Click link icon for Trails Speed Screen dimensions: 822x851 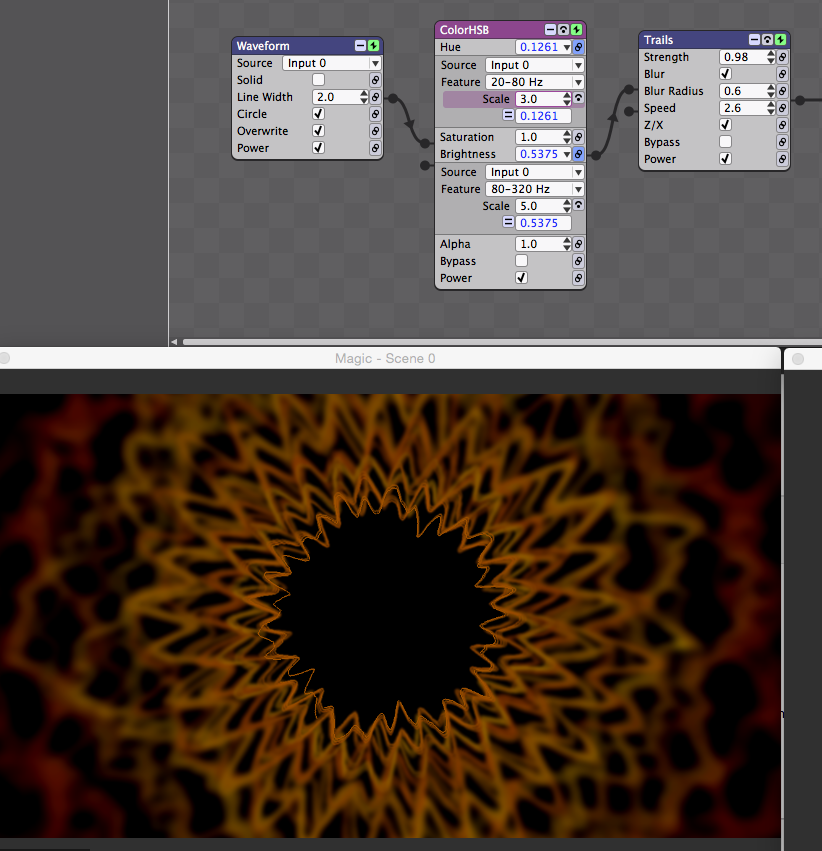pos(782,108)
